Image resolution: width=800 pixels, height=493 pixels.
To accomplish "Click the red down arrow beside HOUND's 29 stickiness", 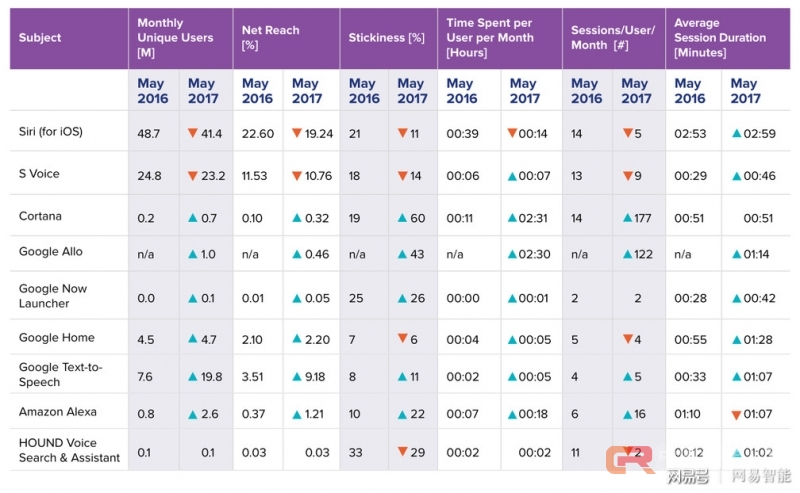I will [402, 453].
